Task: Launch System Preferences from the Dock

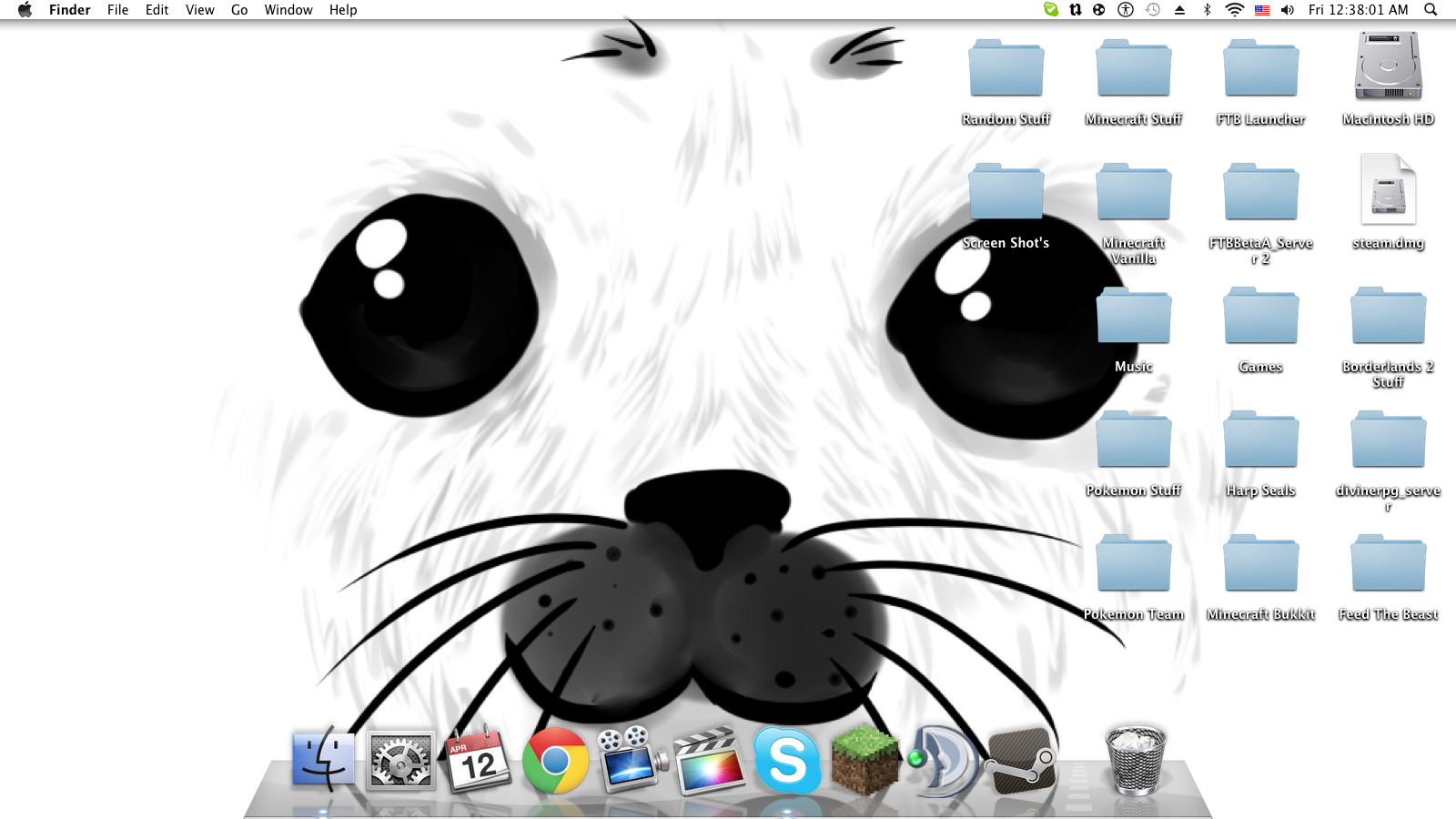Action: pyautogui.click(x=400, y=759)
